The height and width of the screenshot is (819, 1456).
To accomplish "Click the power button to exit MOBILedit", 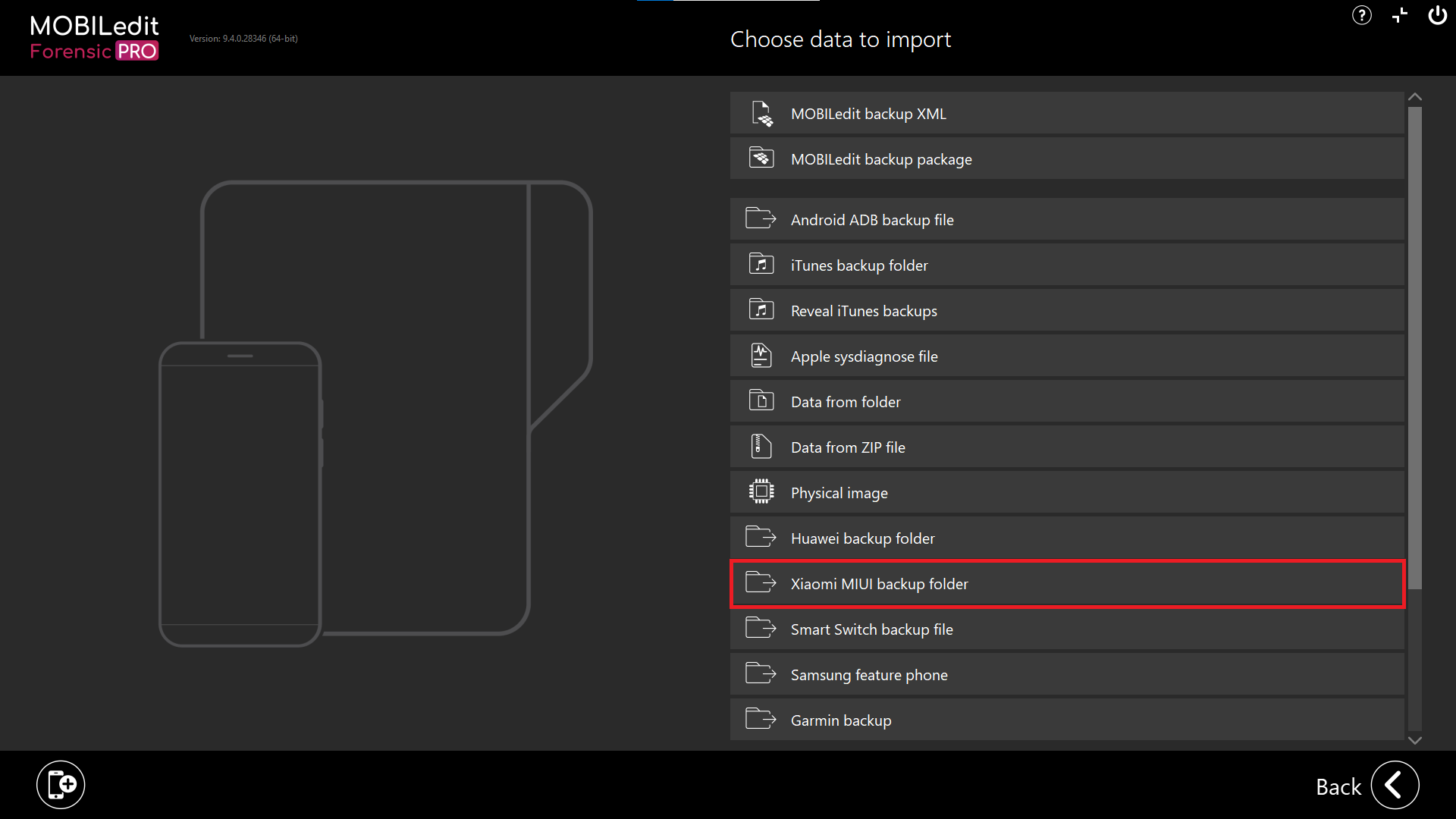I will [1438, 15].
